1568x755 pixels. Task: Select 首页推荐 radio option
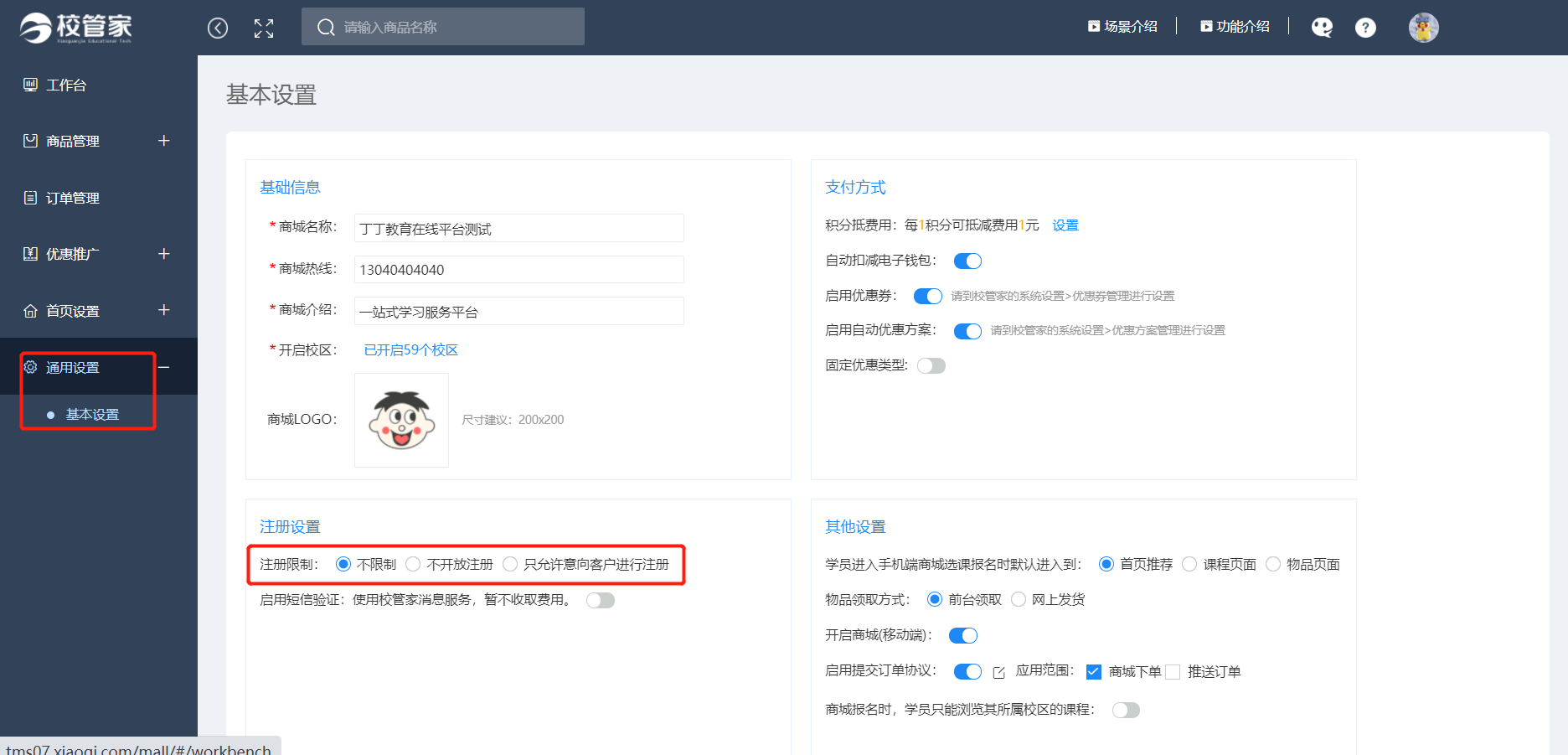tap(1106, 564)
